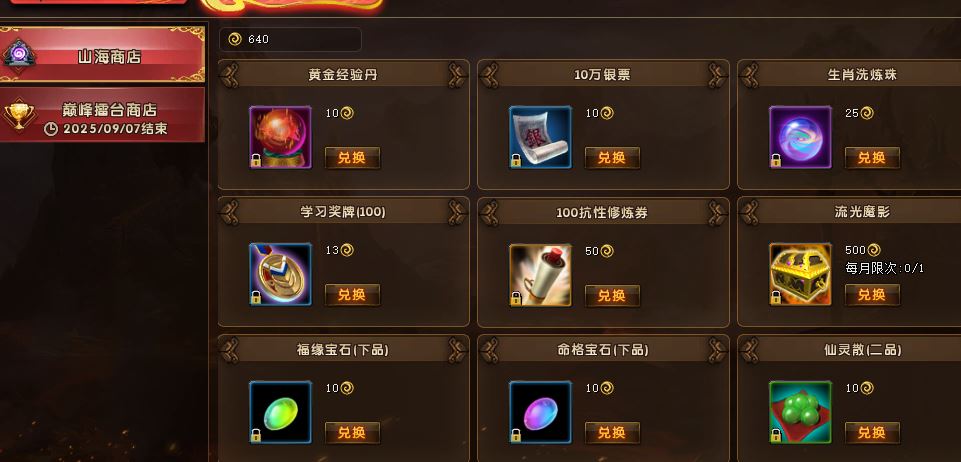This screenshot has width=961, height=462.
Task: Click the 命格宝石(下品) purple gem icon
Action: 540,412
